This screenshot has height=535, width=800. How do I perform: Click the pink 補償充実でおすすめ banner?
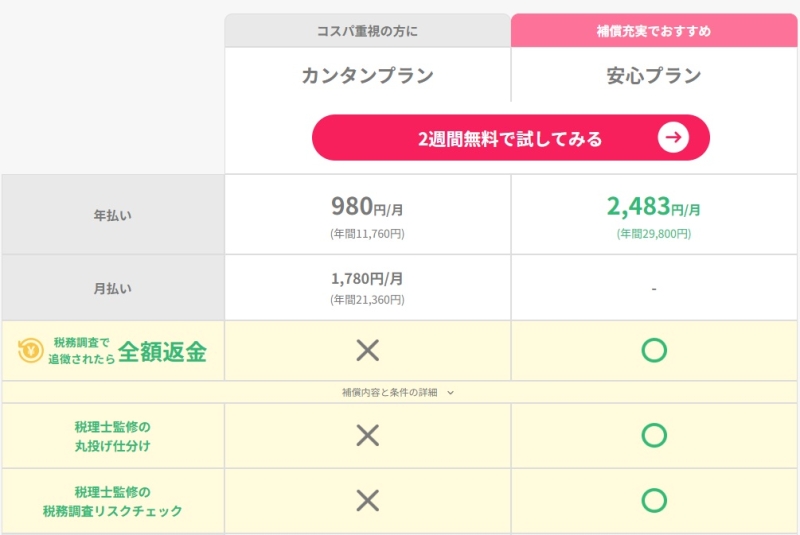tap(654, 31)
